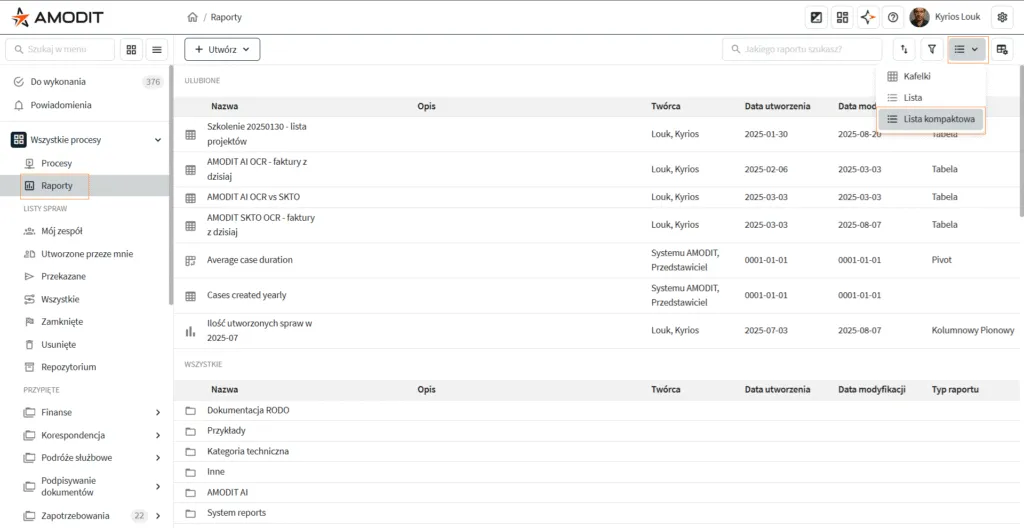Open Utworzone przeze mnie list

pos(85,254)
